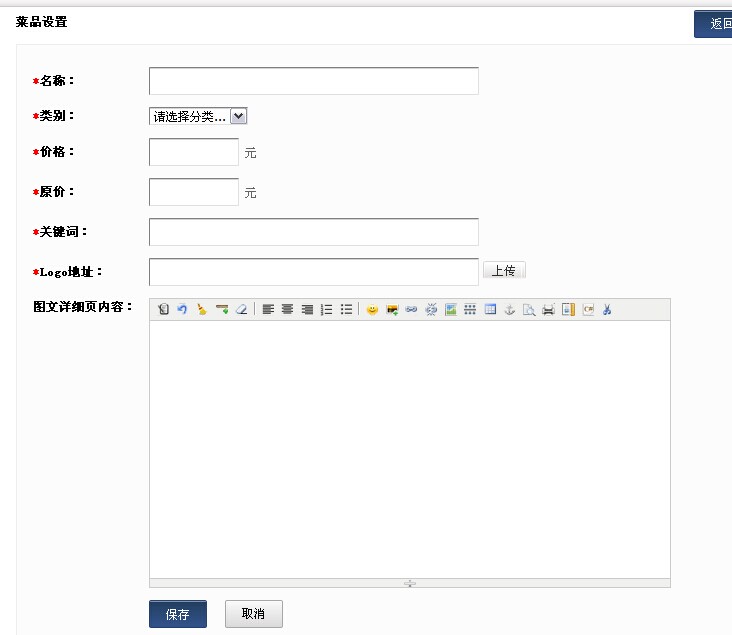
Task: Click the undo icon in editor toolbar
Action: (x=182, y=310)
